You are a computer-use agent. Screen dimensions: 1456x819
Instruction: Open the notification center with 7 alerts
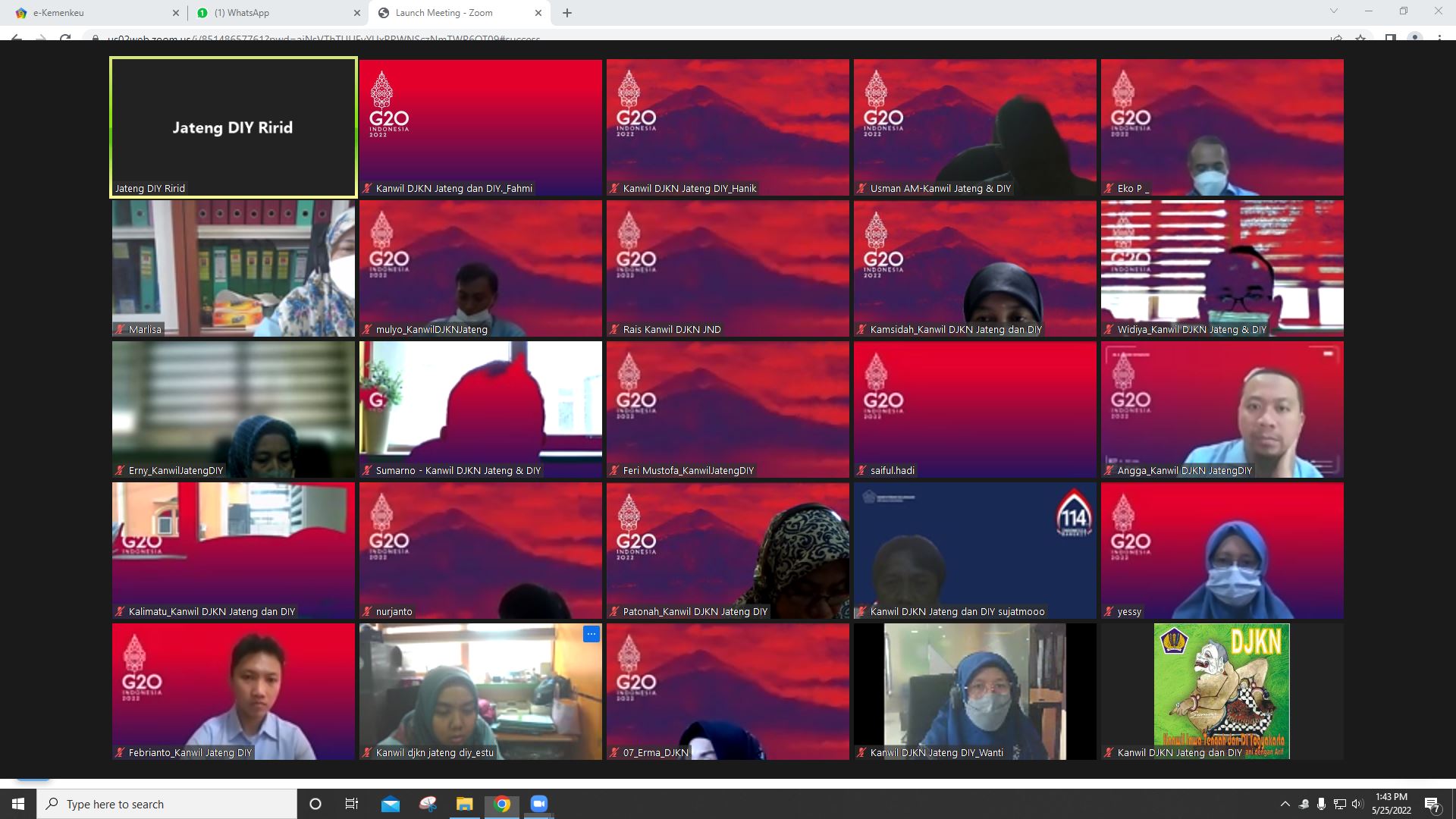coord(1432,804)
